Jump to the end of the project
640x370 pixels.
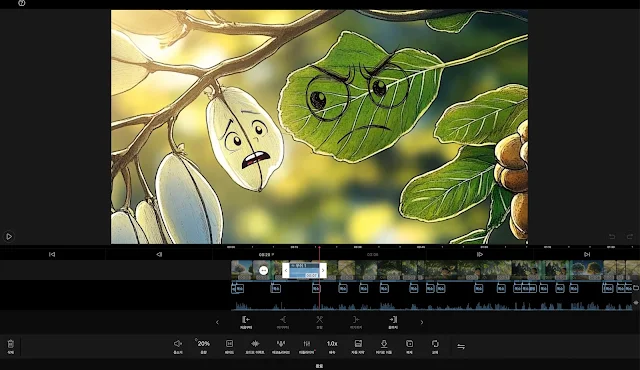587,254
